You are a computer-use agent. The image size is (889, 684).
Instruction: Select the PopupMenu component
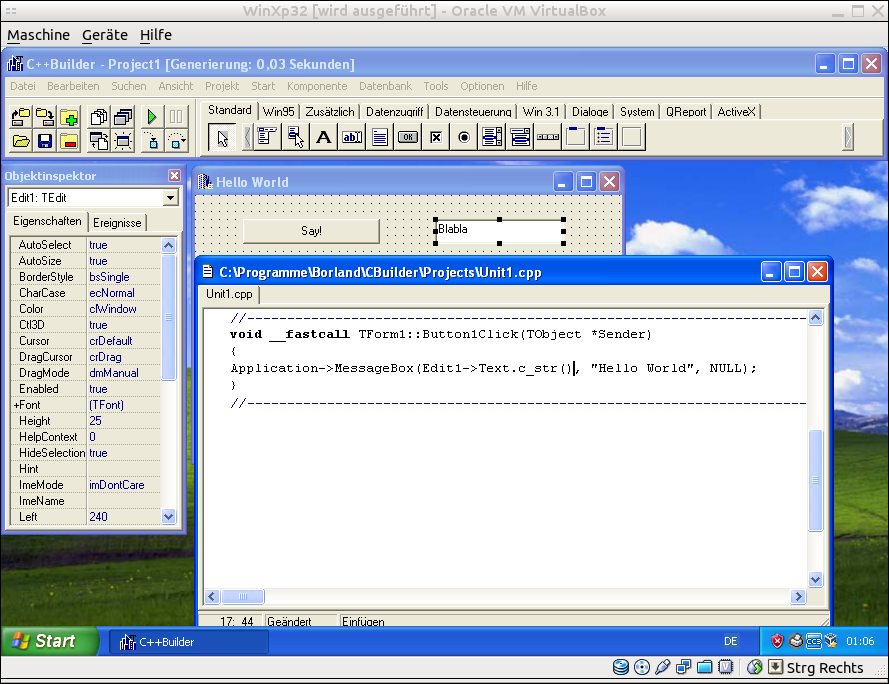pyautogui.click(x=295, y=137)
